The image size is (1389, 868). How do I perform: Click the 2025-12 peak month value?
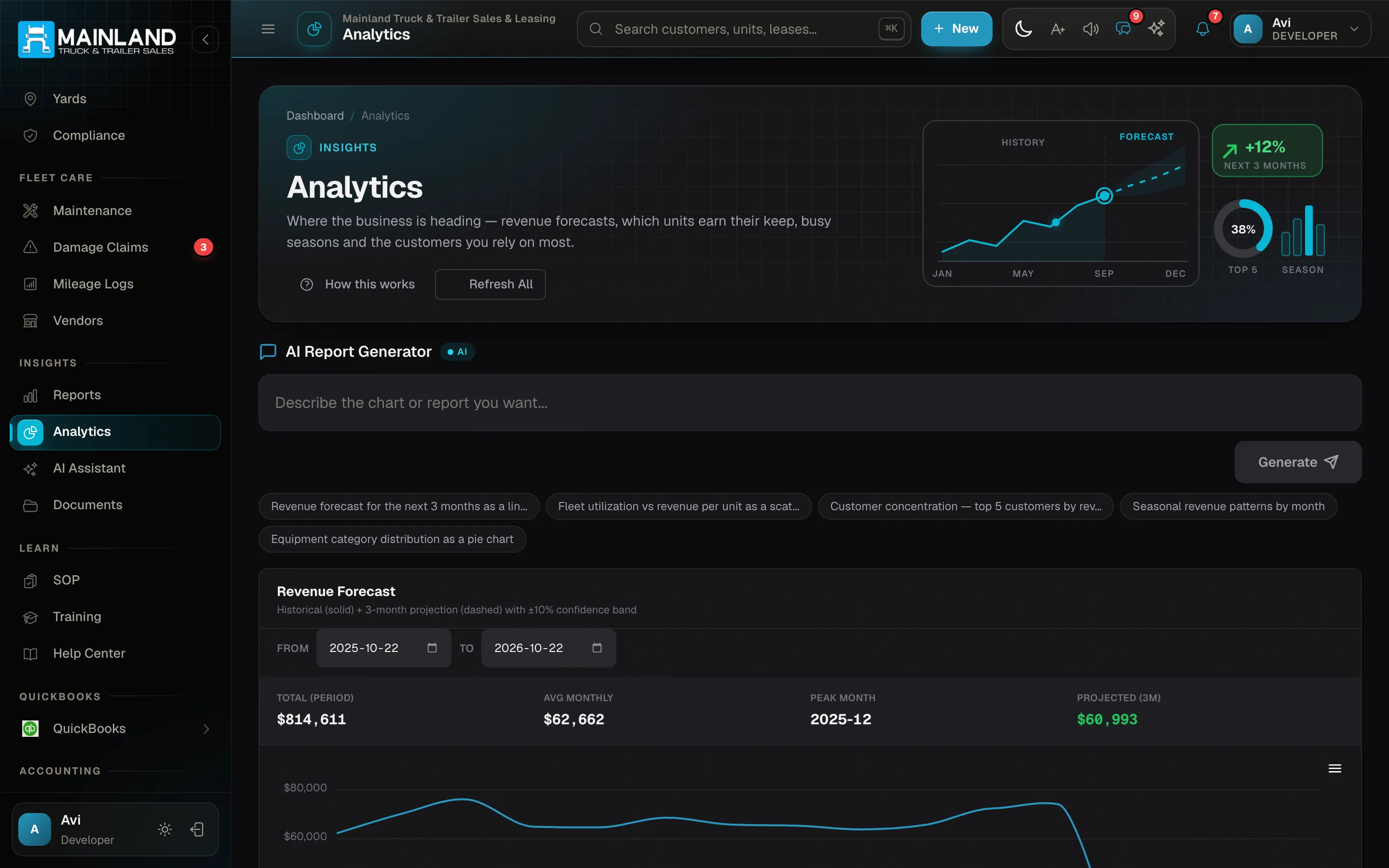click(x=840, y=719)
